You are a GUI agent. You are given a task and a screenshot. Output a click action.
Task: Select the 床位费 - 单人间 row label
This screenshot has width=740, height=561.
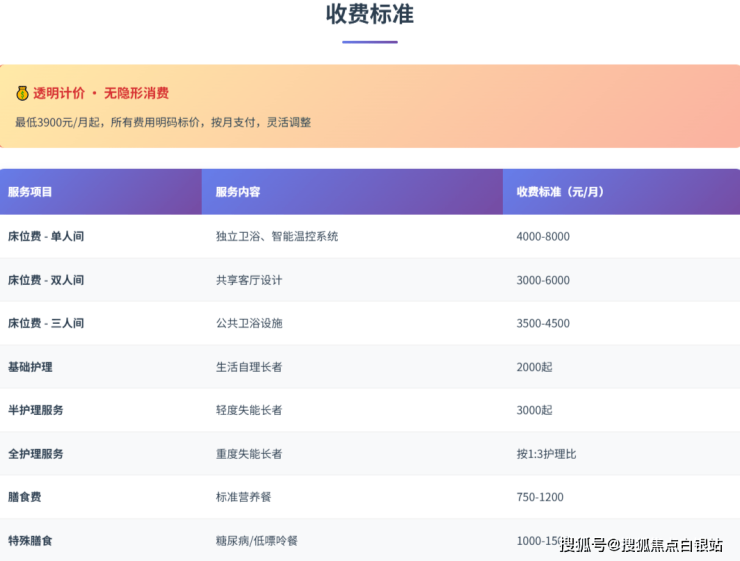[46, 237]
